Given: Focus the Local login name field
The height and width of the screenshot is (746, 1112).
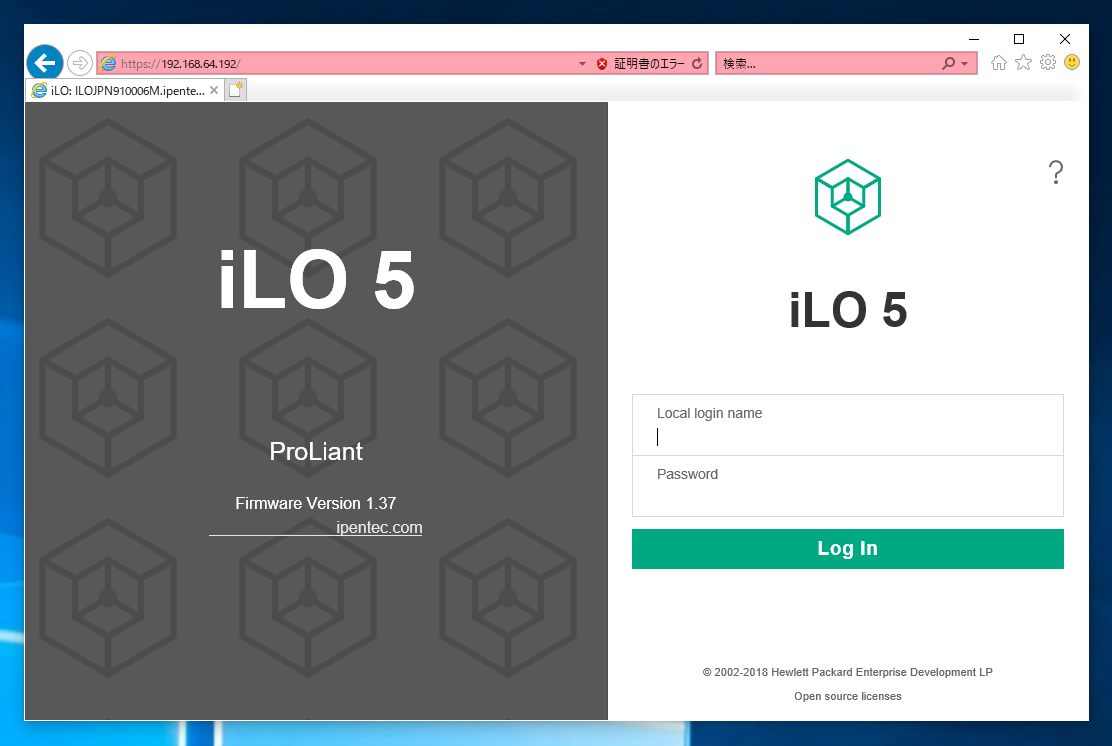Looking at the screenshot, I should 847,425.
